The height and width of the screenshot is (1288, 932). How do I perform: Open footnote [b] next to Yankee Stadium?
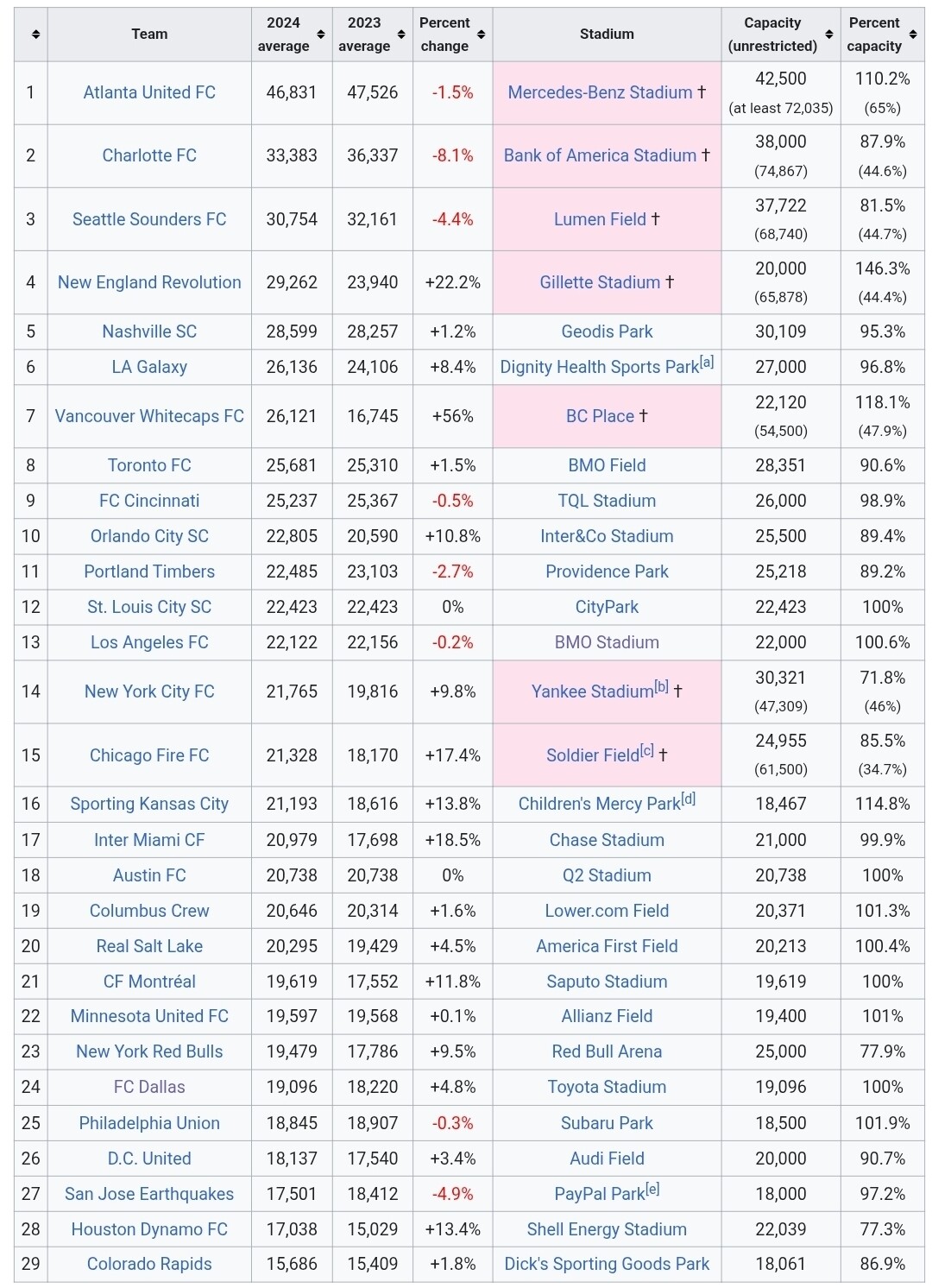click(x=661, y=687)
